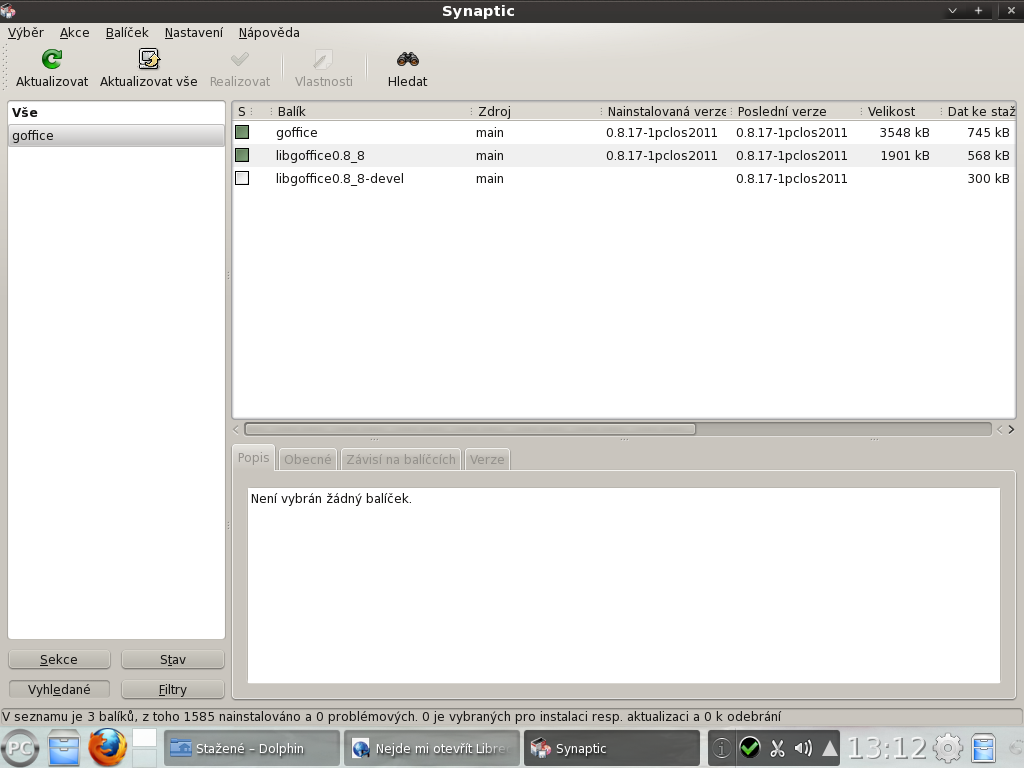
Task: Click the Vlastnosti properties icon
Action: (x=323, y=59)
